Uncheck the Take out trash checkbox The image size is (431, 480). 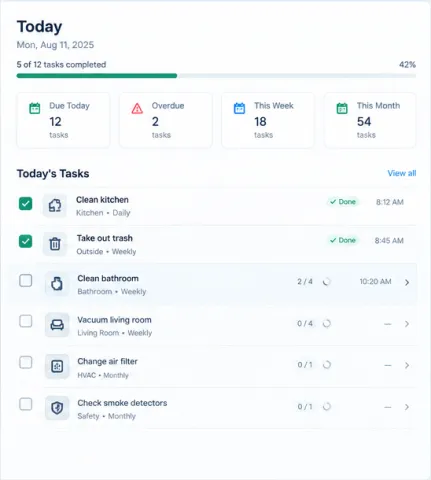[x=26, y=241]
